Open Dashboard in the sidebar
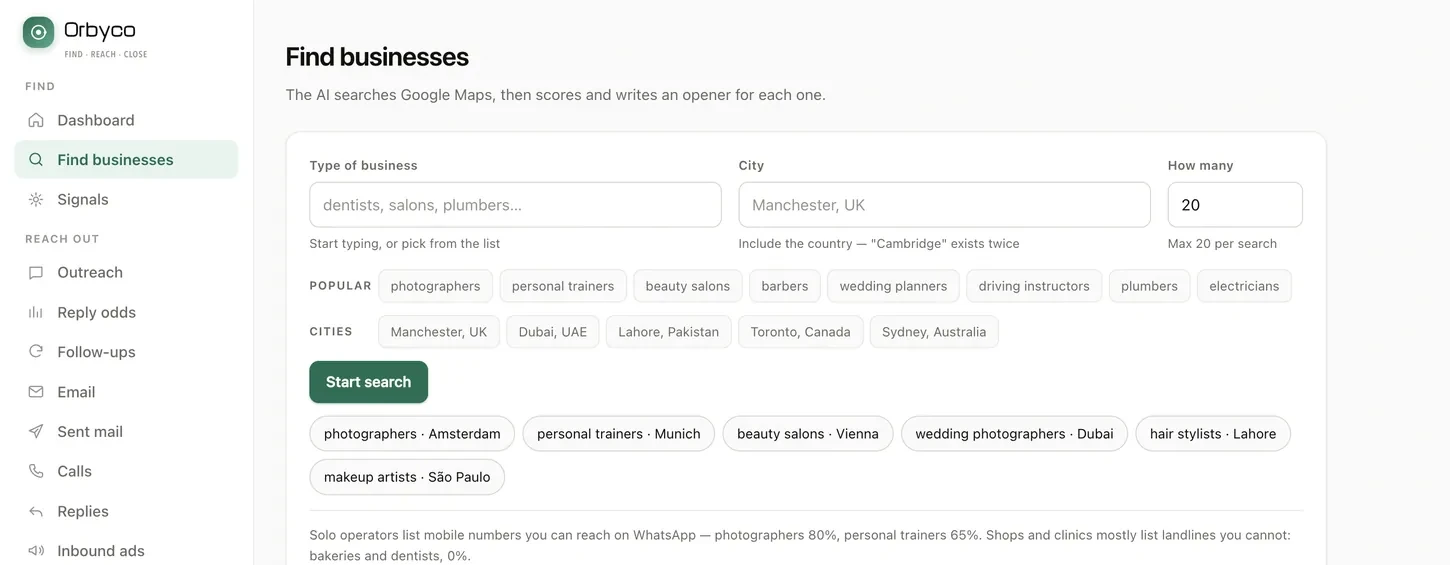 pos(126,120)
